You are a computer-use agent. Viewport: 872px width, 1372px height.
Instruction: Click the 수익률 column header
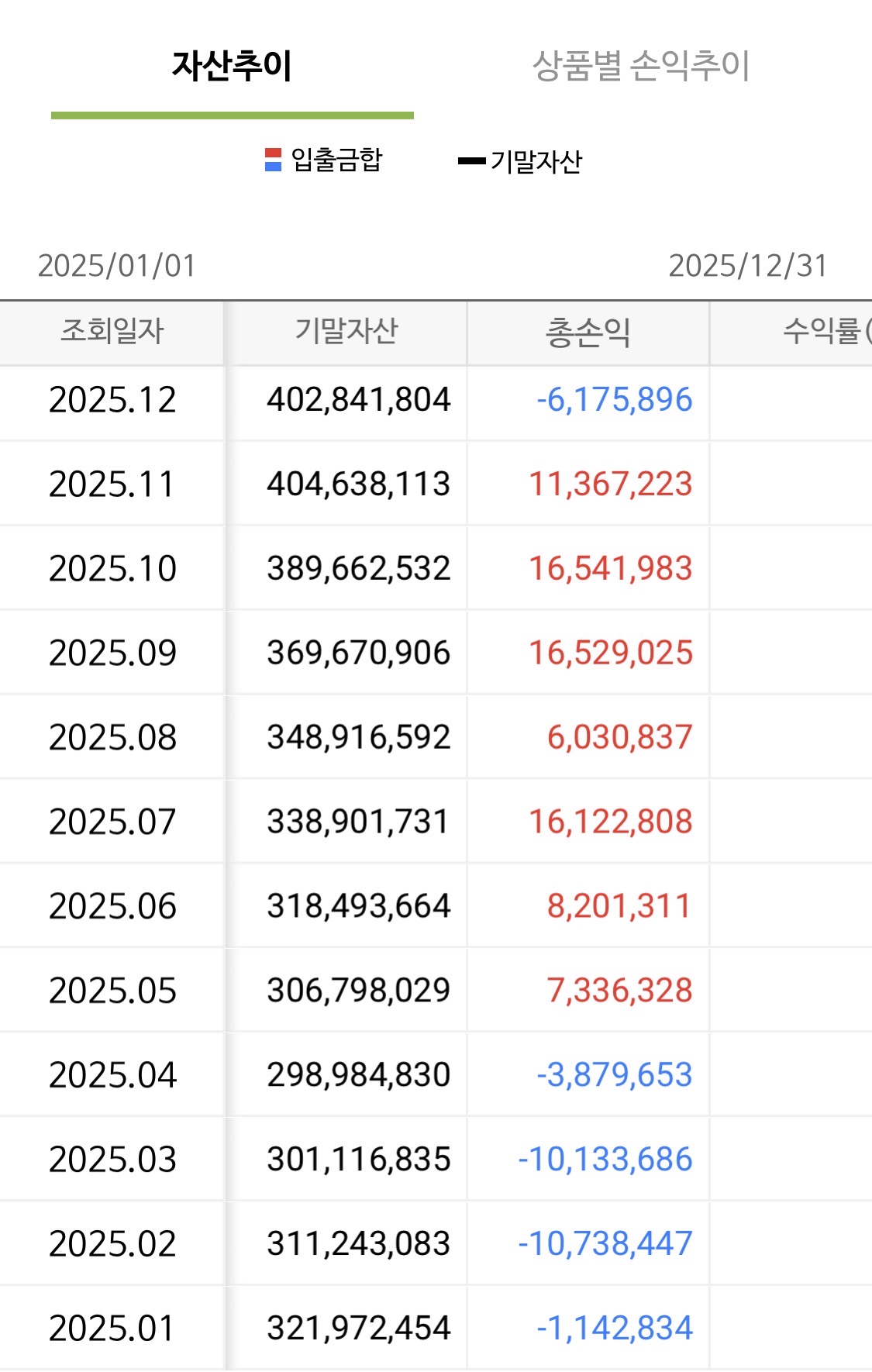click(822, 332)
